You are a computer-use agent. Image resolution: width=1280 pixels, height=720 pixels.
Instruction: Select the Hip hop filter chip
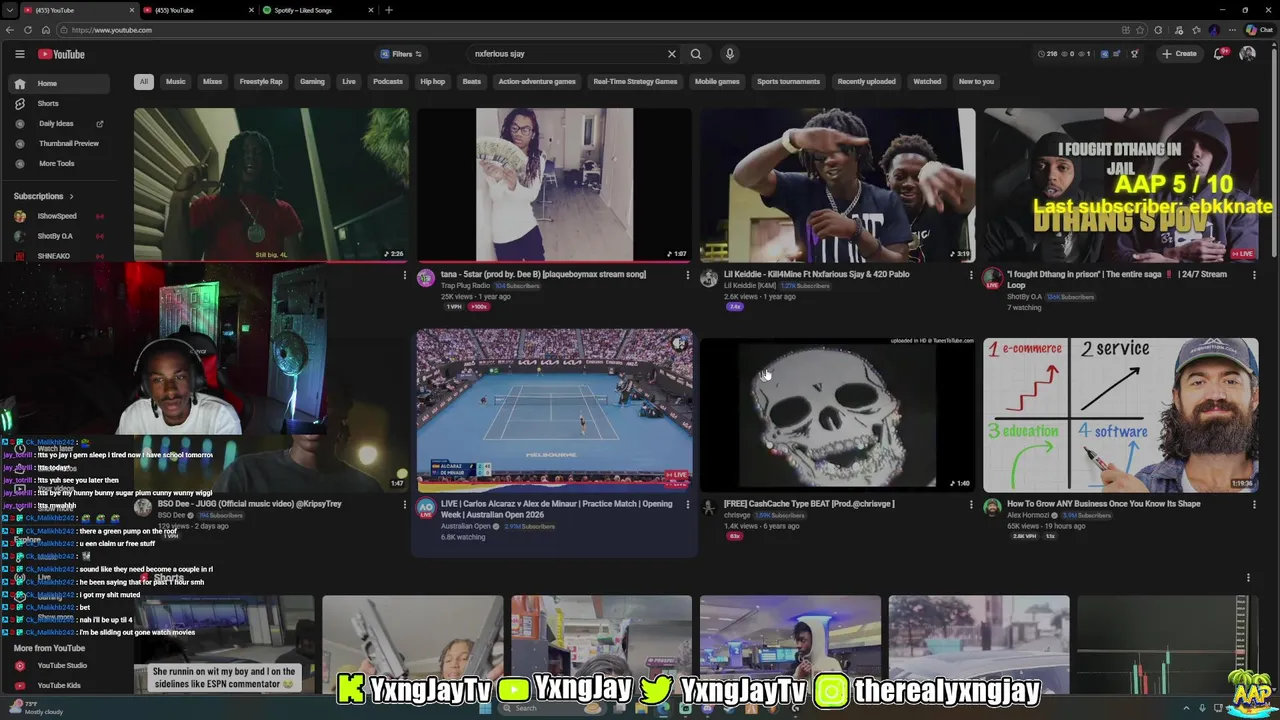click(x=433, y=82)
